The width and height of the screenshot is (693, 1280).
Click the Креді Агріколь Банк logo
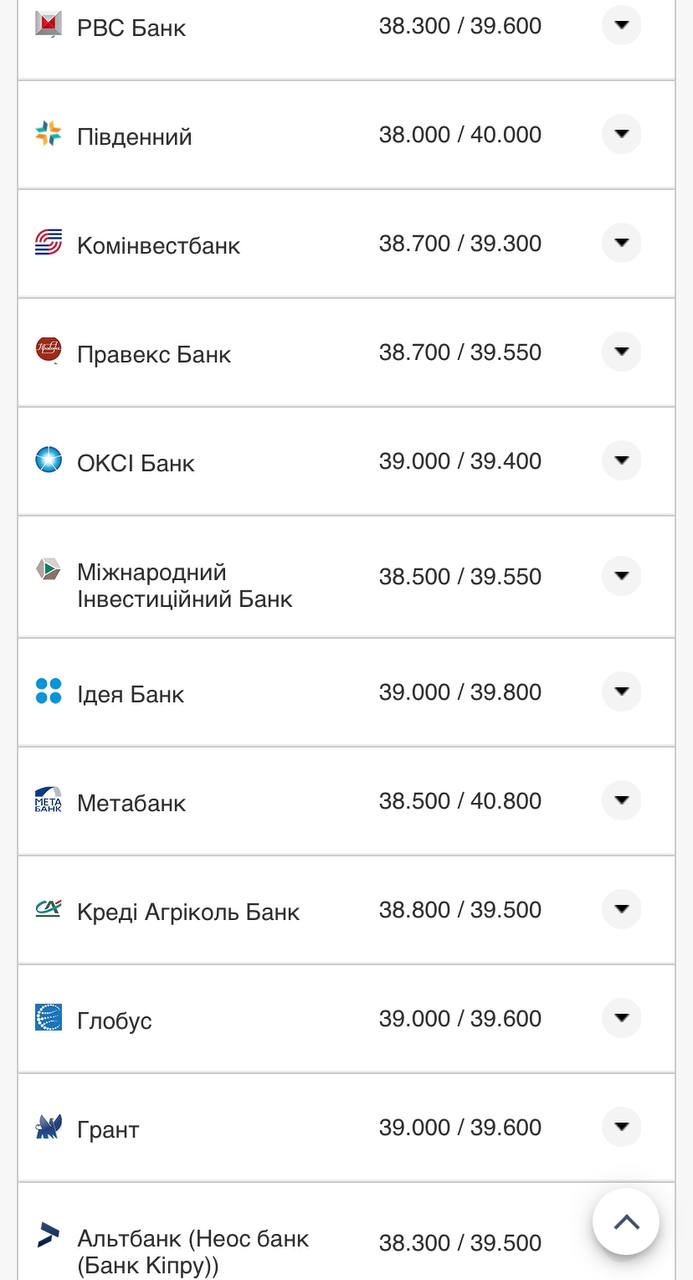click(48, 909)
